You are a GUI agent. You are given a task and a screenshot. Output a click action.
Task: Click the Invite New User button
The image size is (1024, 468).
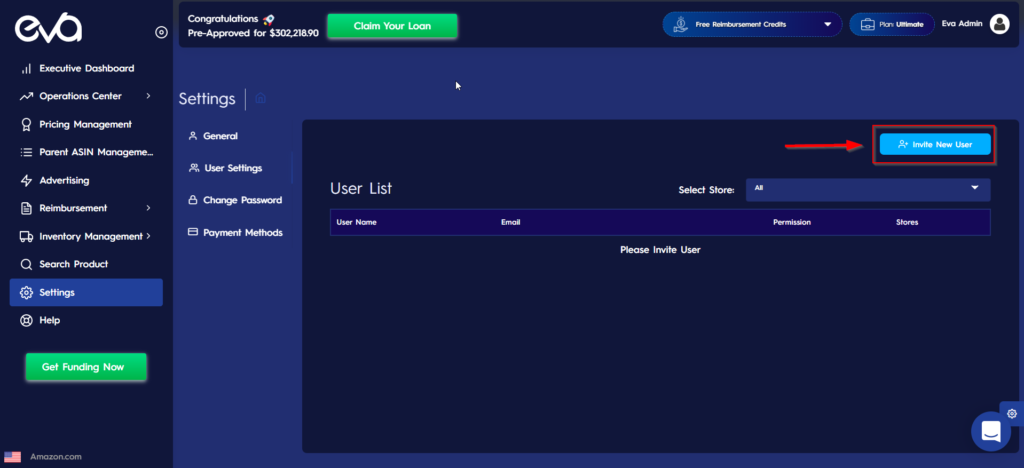click(x=935, y=144)
